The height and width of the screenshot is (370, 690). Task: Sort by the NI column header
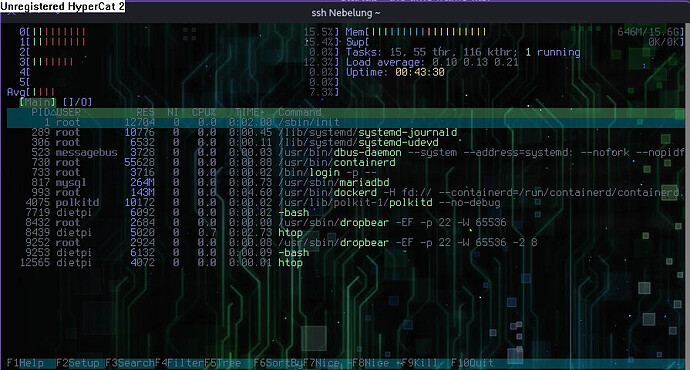(172, 112)
